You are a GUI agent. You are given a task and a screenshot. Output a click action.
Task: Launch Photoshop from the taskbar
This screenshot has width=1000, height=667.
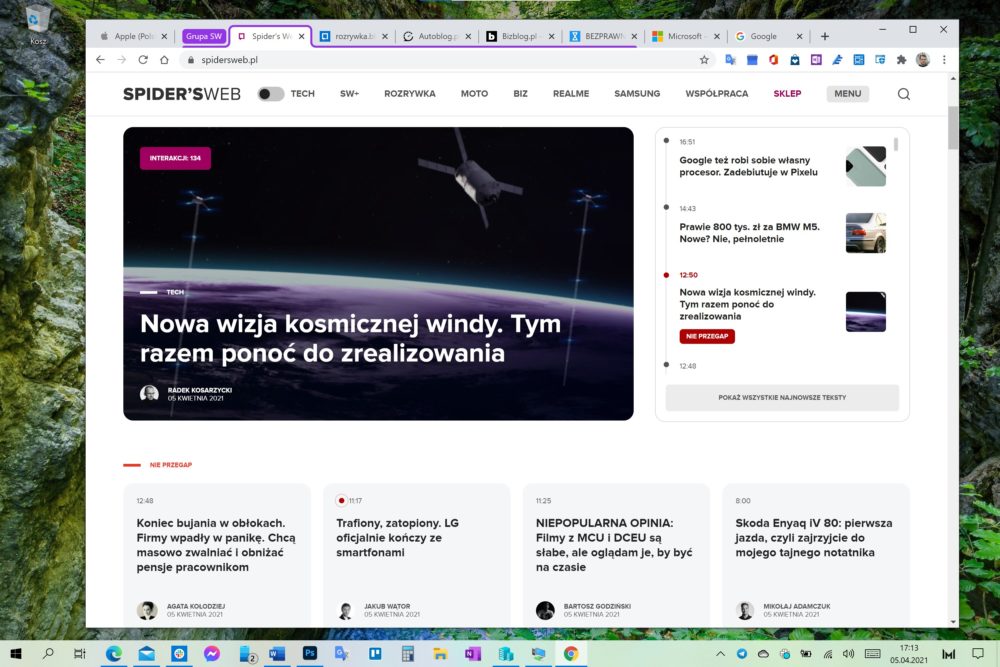tap(310, 654)
